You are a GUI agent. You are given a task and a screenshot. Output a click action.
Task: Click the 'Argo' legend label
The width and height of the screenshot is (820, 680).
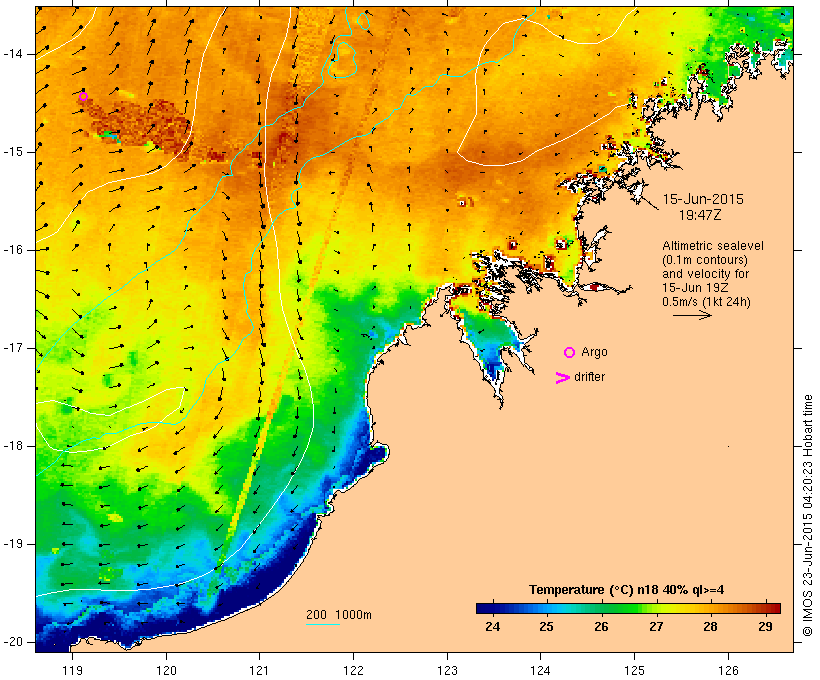coord(594,353)
